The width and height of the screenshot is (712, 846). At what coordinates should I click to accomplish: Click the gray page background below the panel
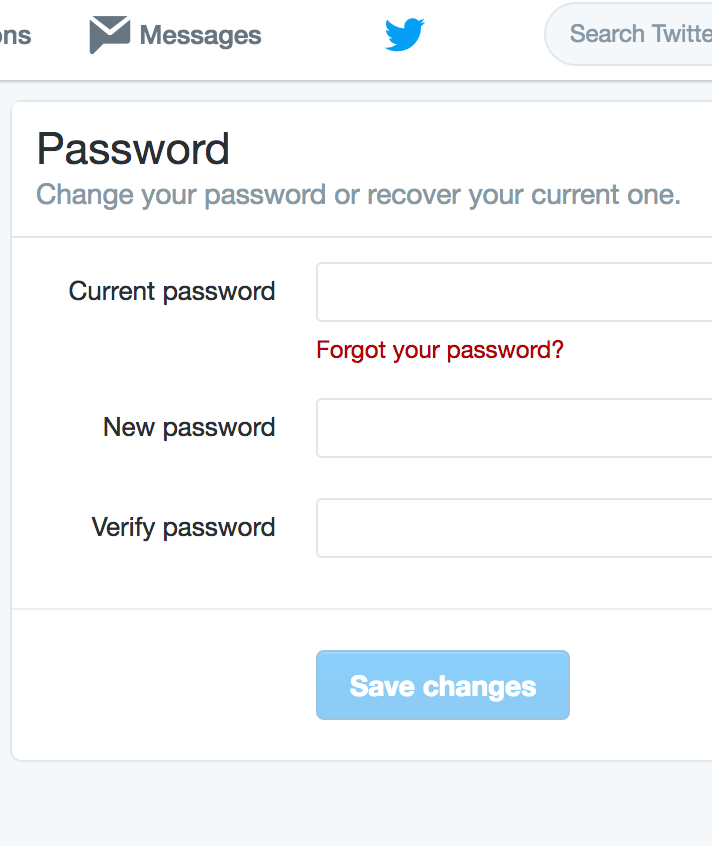click(356, 804)
